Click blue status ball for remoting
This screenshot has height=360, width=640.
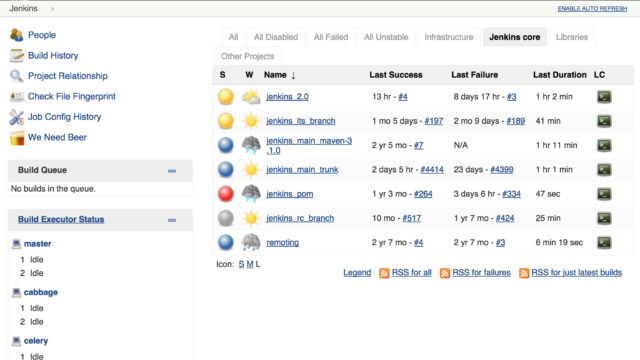(x=226, y=242)
